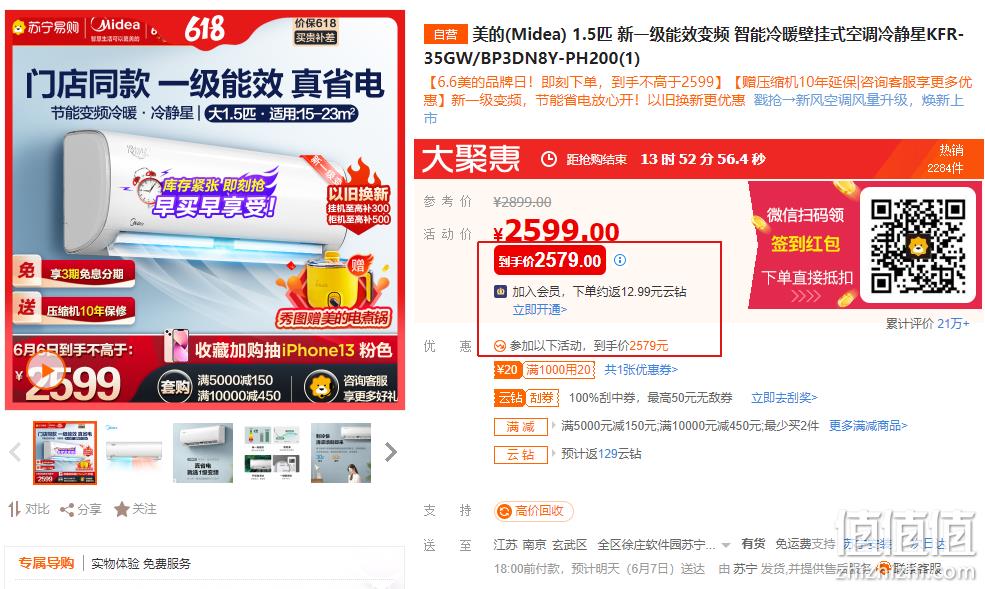This screenshot has width=985, height=589.
Task: Click the 联系客服 customer service icon
Action: [x=884, y=569]
